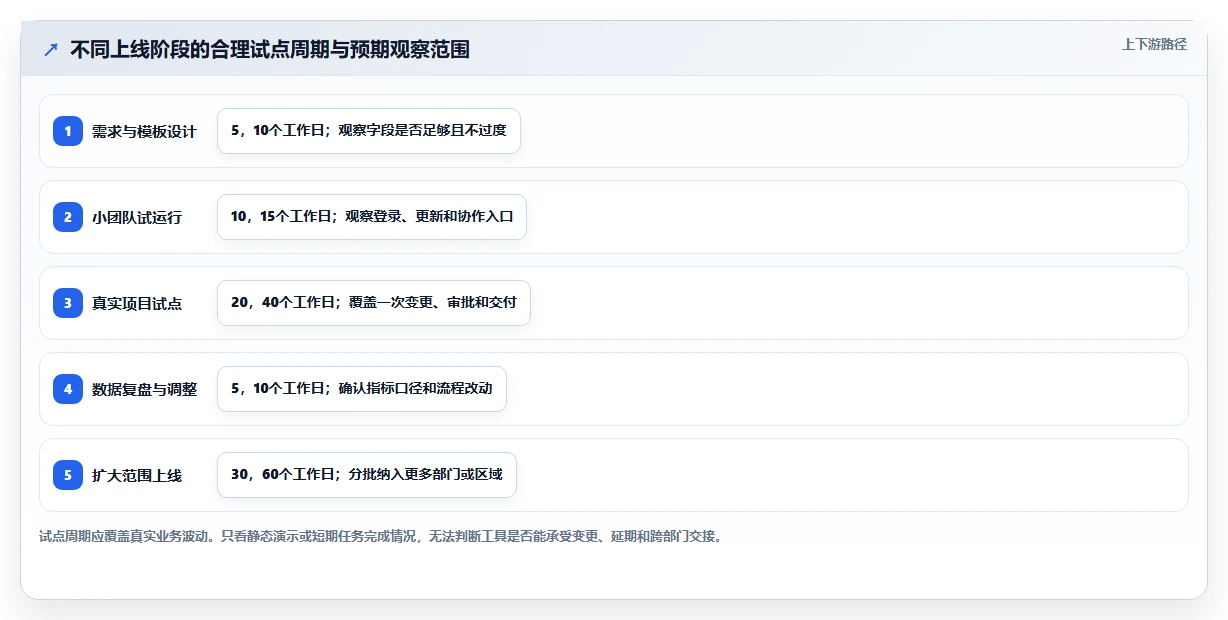
Task: Click the box 5，10个工作日；观察字段是否足够且不过度
Action: tap(369, 131)
